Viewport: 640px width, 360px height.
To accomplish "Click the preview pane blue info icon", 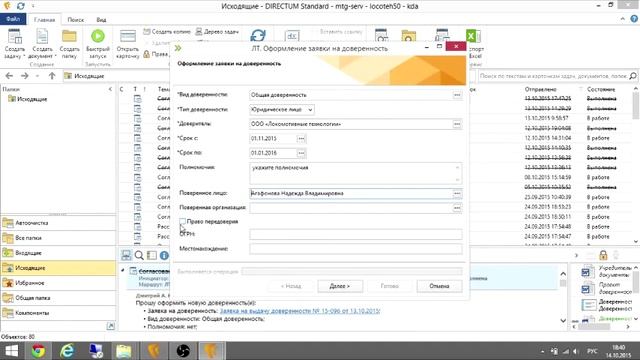I will [164, 256].
